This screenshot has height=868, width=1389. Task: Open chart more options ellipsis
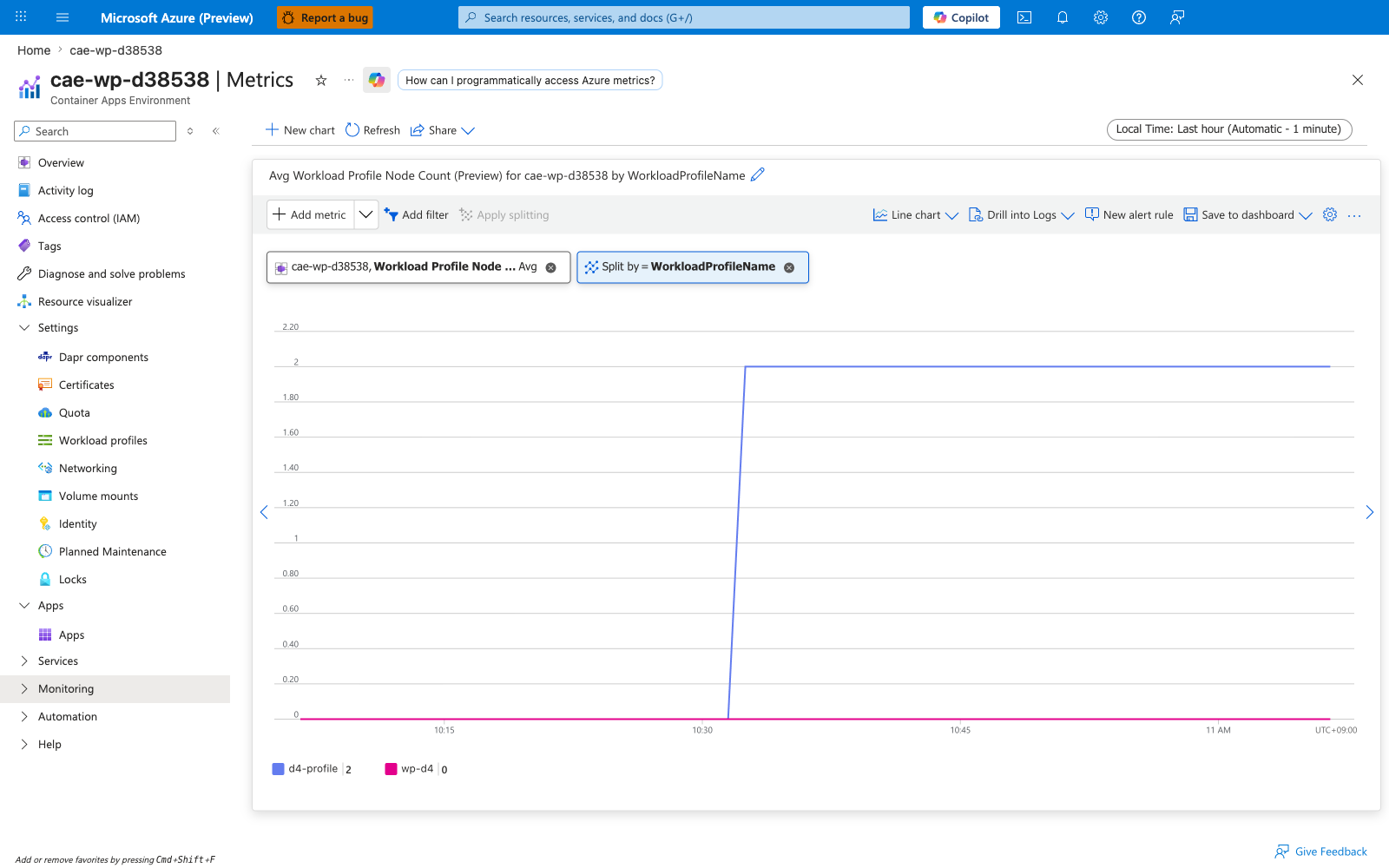(1354, 215)
